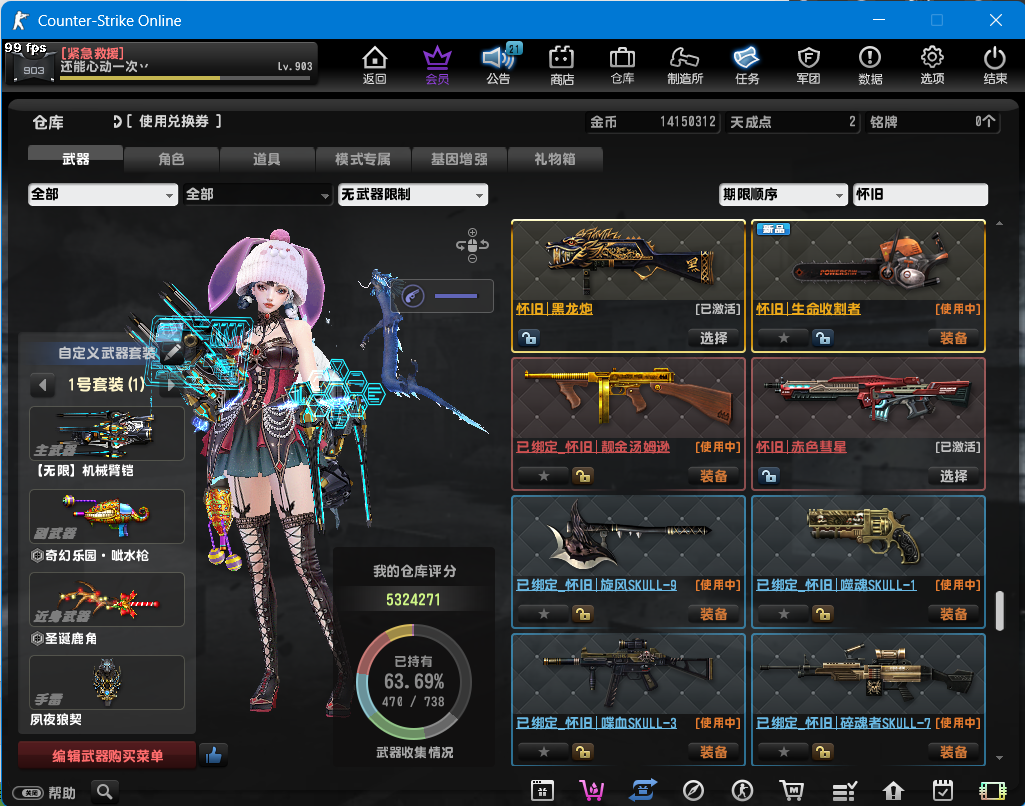Screen dimensions: 1025x806
Task: Toggle the lock on 怀旧|黑龙炮
Action: click(529, 338)
